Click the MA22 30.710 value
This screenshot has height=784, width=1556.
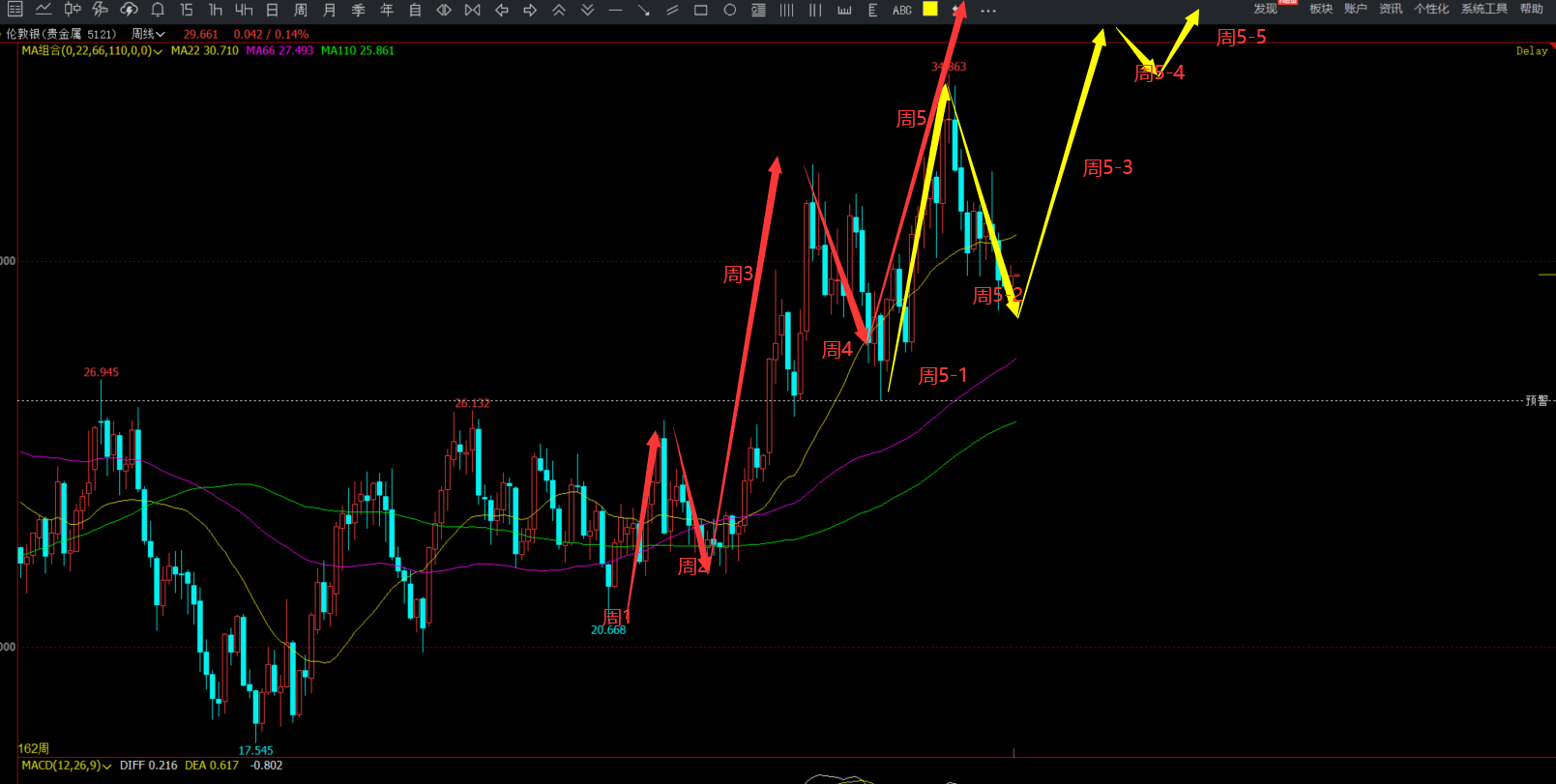(x=205, y=50)
